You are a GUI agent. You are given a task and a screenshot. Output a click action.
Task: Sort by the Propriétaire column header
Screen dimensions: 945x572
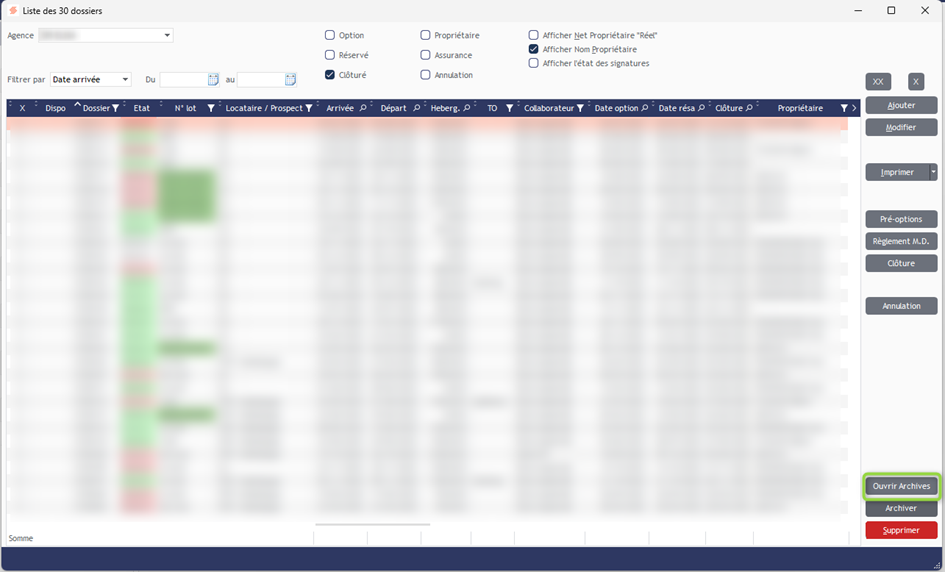click(800, 108)
